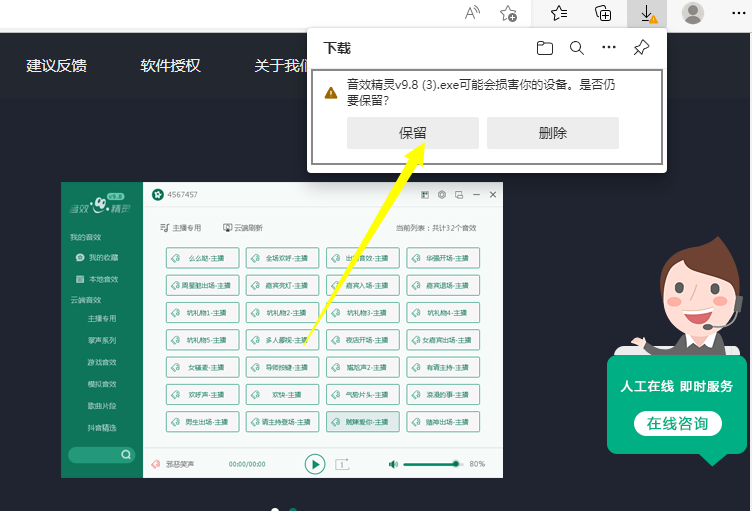Image resolution: width=752 pixels, height=511 pixels.
Task: Click the 人工在线 即时服务 banner text
Action: coord(677,386)
